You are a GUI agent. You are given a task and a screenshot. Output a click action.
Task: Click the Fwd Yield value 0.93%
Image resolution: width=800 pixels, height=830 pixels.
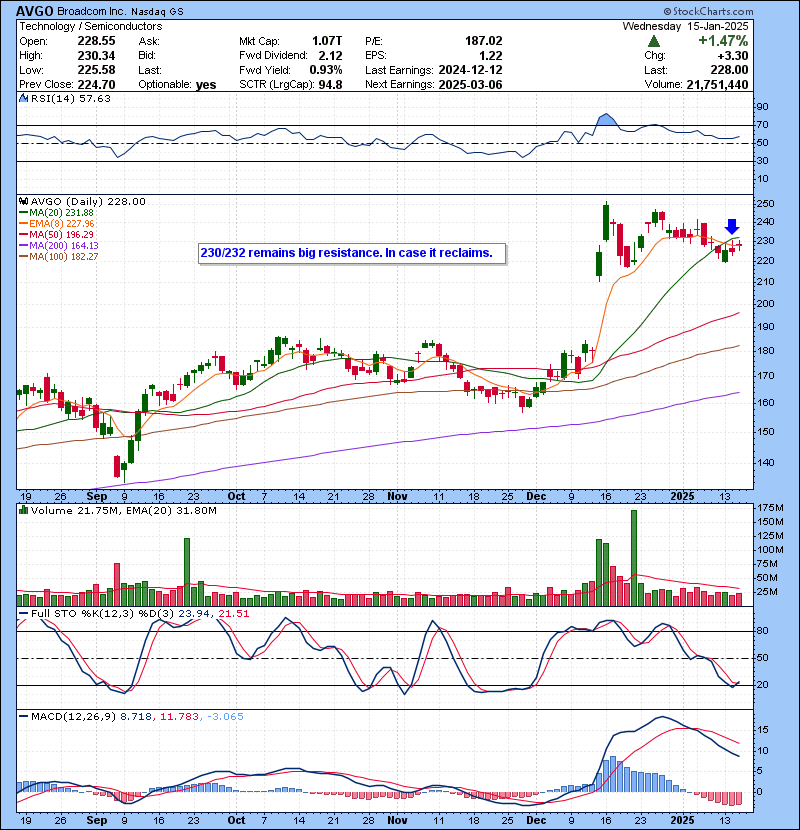[326, 70]
